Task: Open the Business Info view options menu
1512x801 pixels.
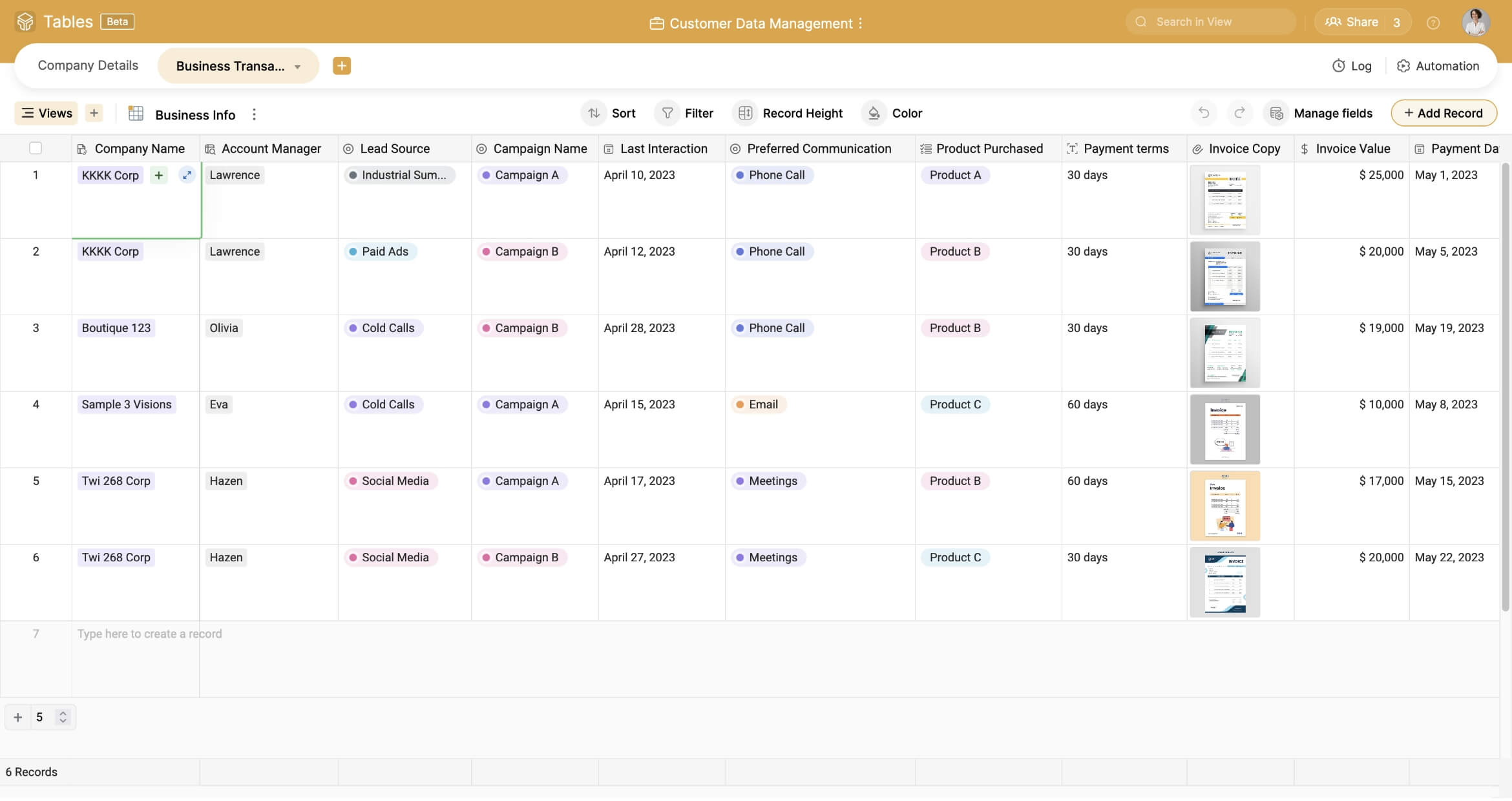Action: [x=254, y=114]
